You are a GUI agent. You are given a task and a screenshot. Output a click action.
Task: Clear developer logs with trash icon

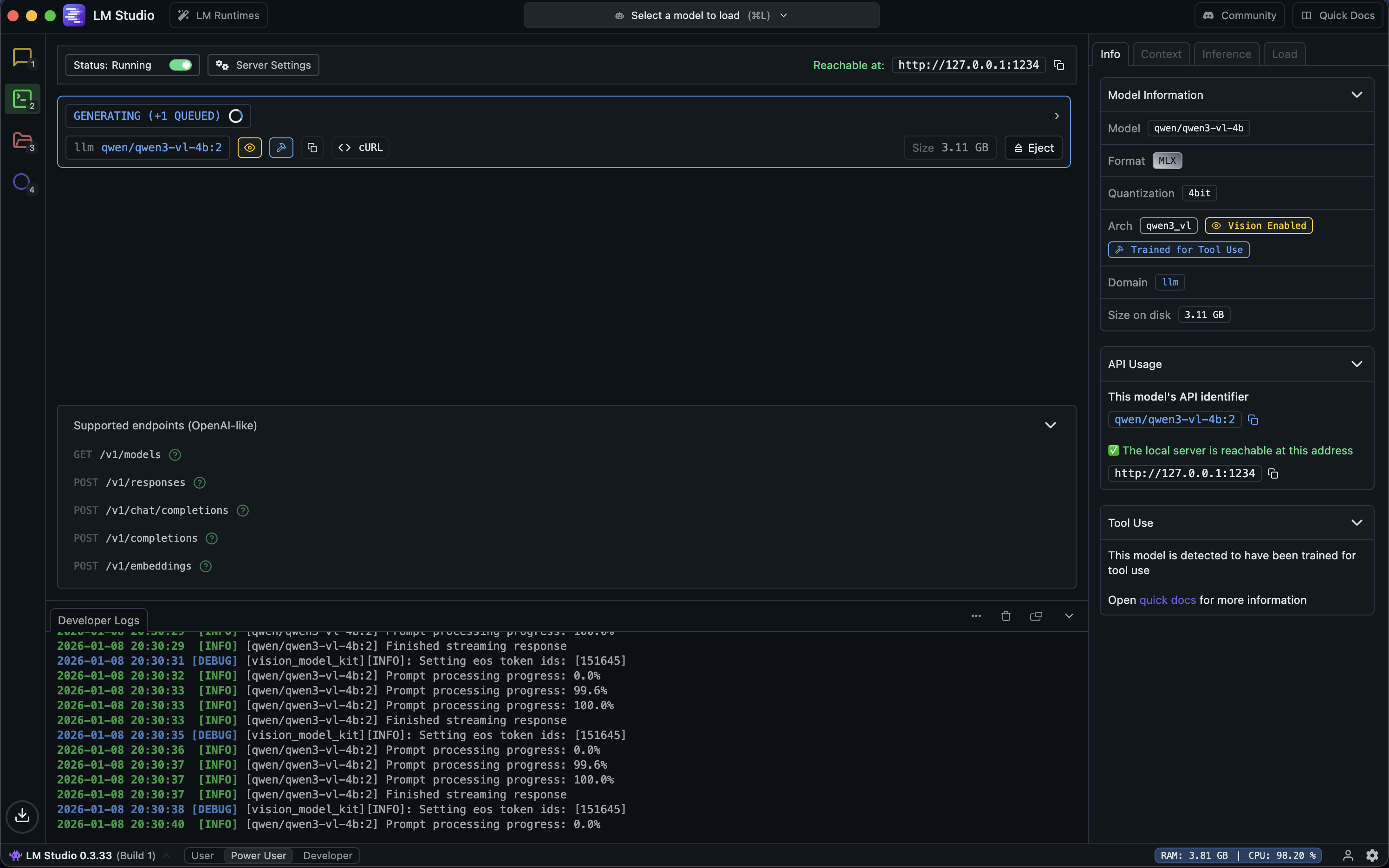(1006, 616)
